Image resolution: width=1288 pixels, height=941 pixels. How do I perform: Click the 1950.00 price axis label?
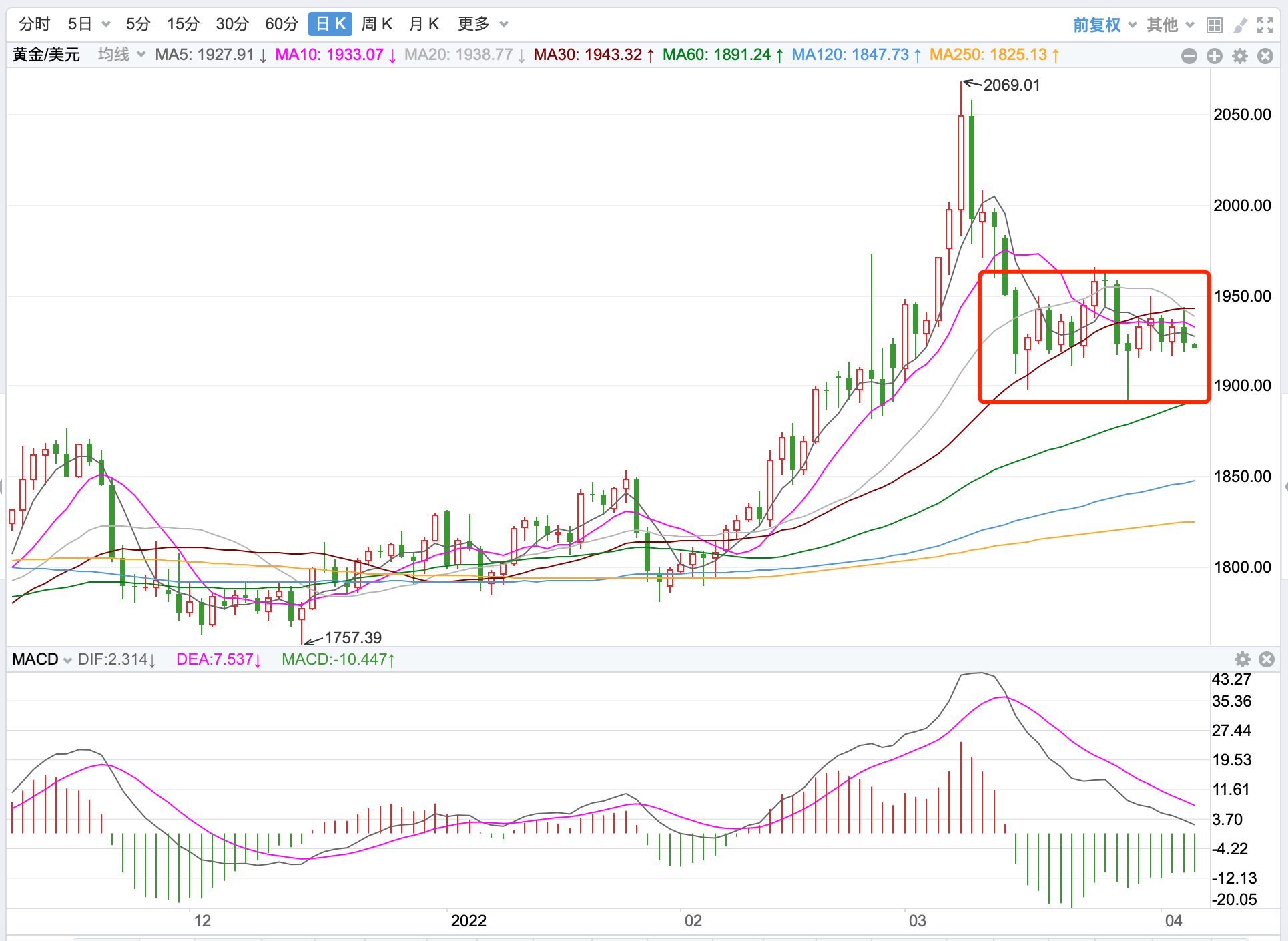click(1243, 296)
